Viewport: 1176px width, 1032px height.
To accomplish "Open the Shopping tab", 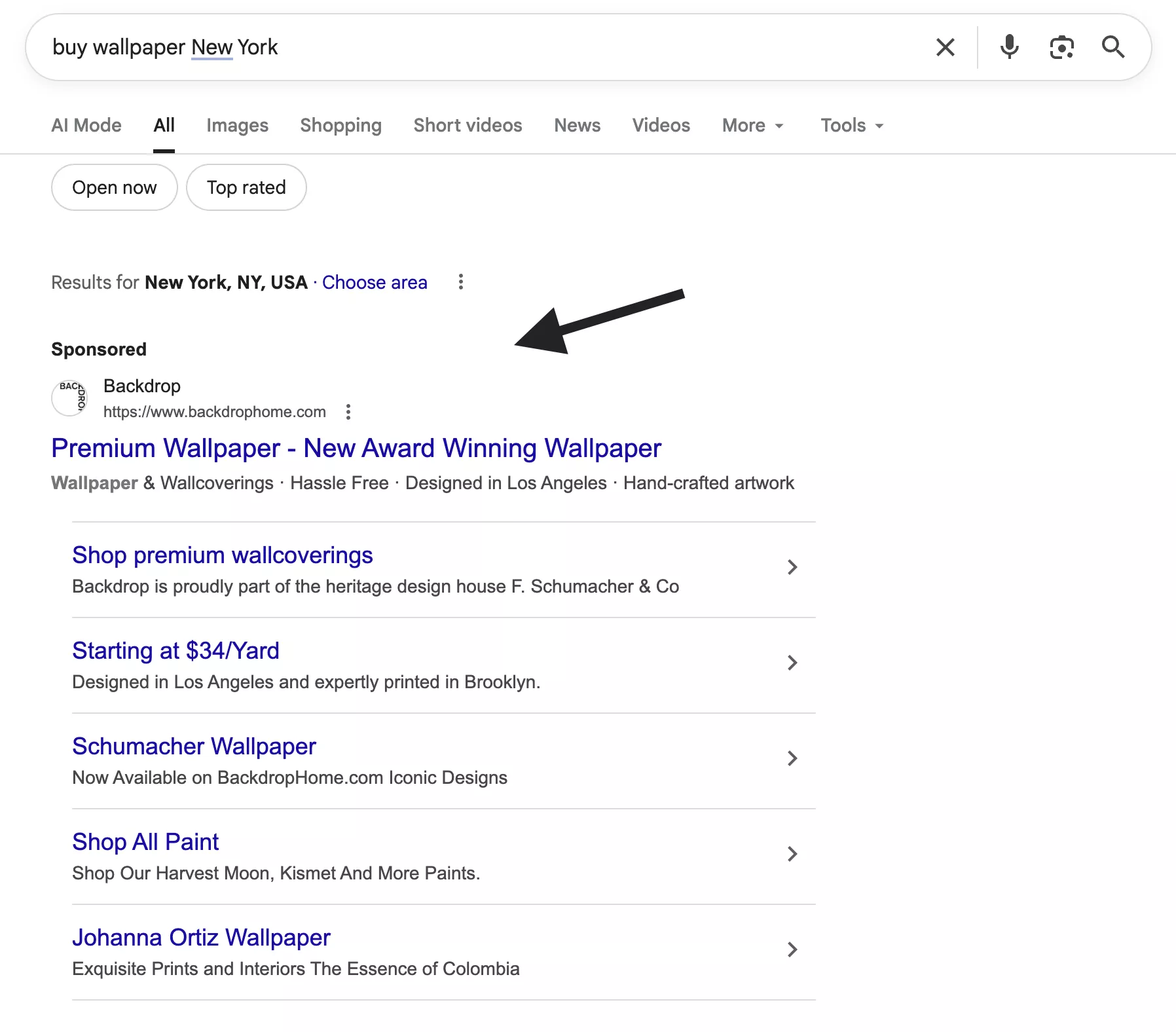I will click(340, 125).
